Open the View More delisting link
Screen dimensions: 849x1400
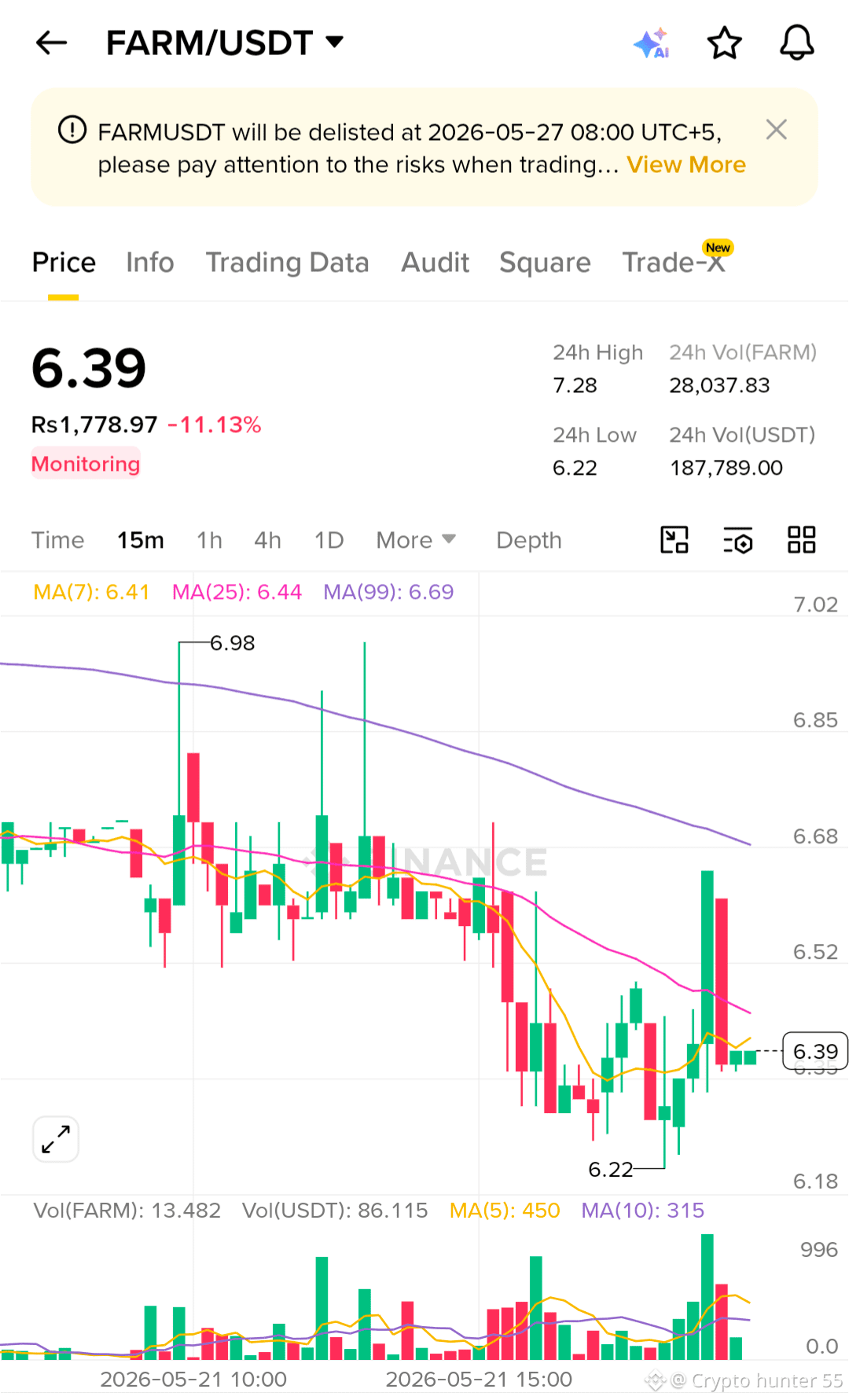pos(685,165)
